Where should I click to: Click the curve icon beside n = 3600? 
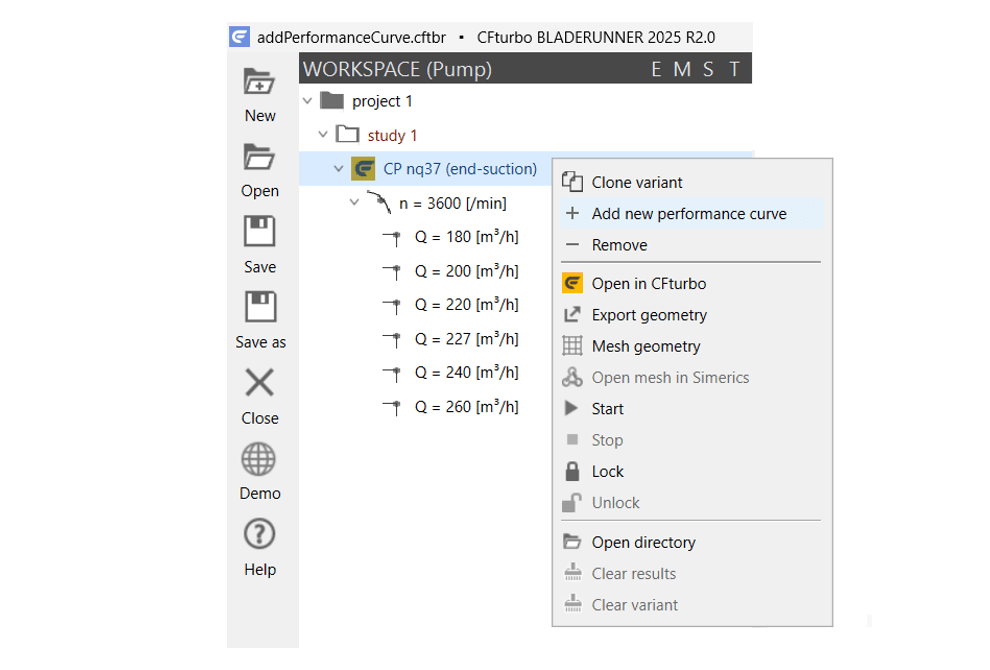coord(379,202)
